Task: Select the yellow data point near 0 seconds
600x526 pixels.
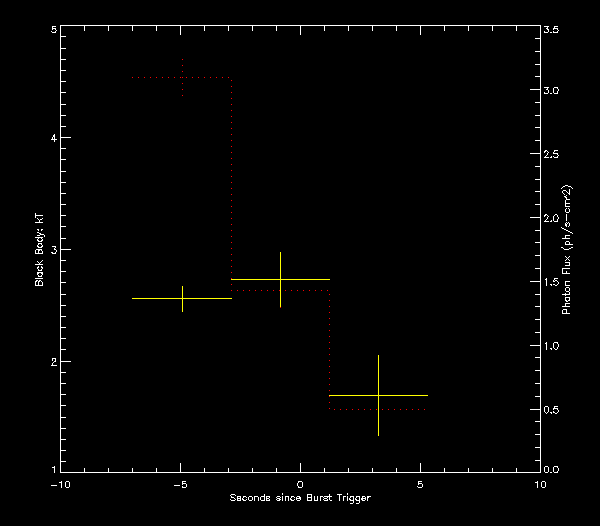Action: (280, 279)
